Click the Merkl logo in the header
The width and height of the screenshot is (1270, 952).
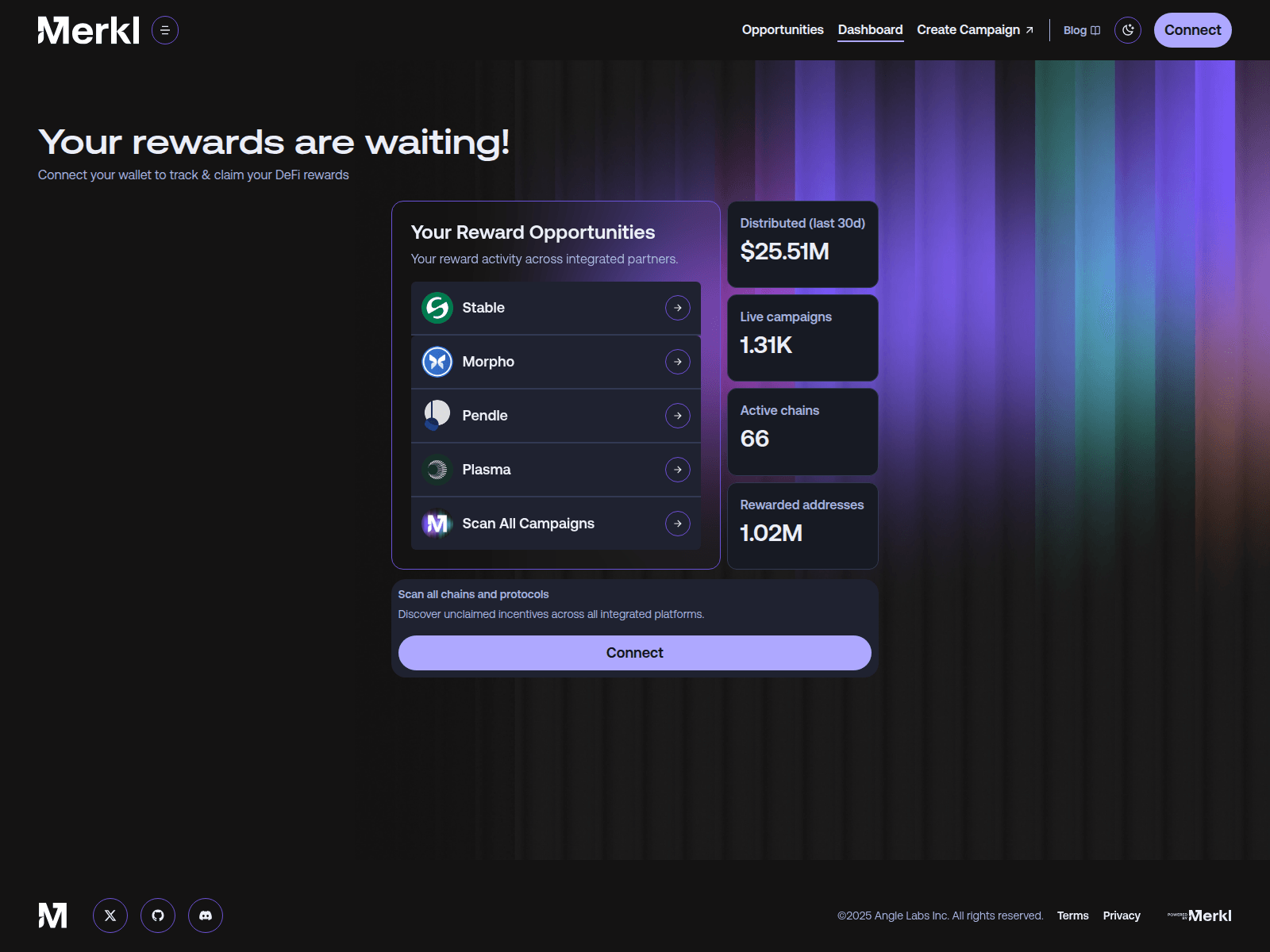[x=87, y=30]
